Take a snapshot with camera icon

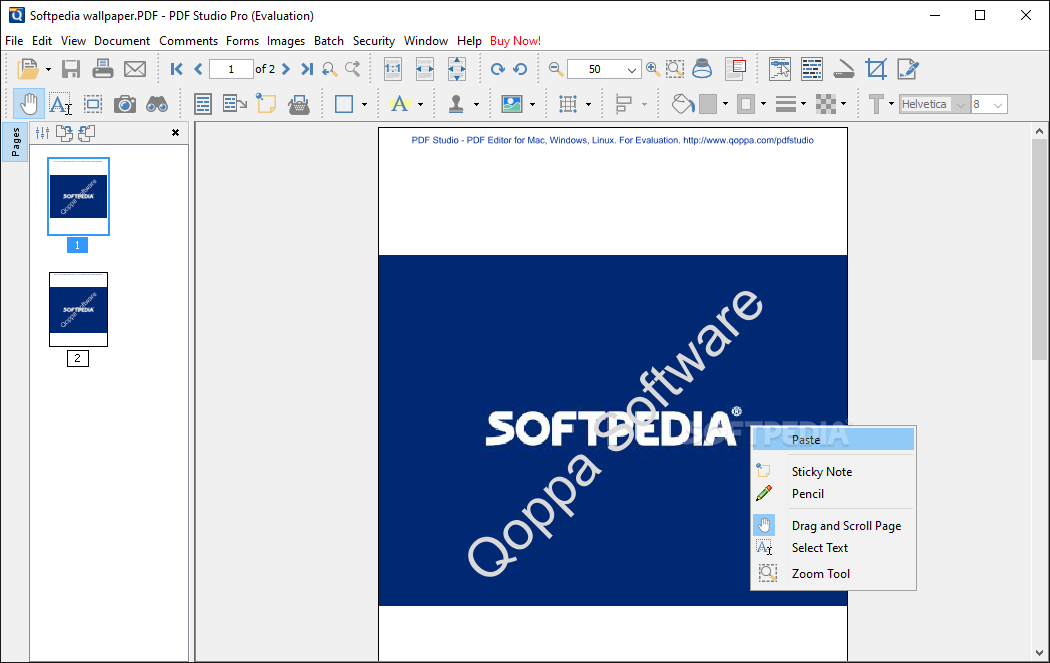pyautogui.click(x=125, y=104)
